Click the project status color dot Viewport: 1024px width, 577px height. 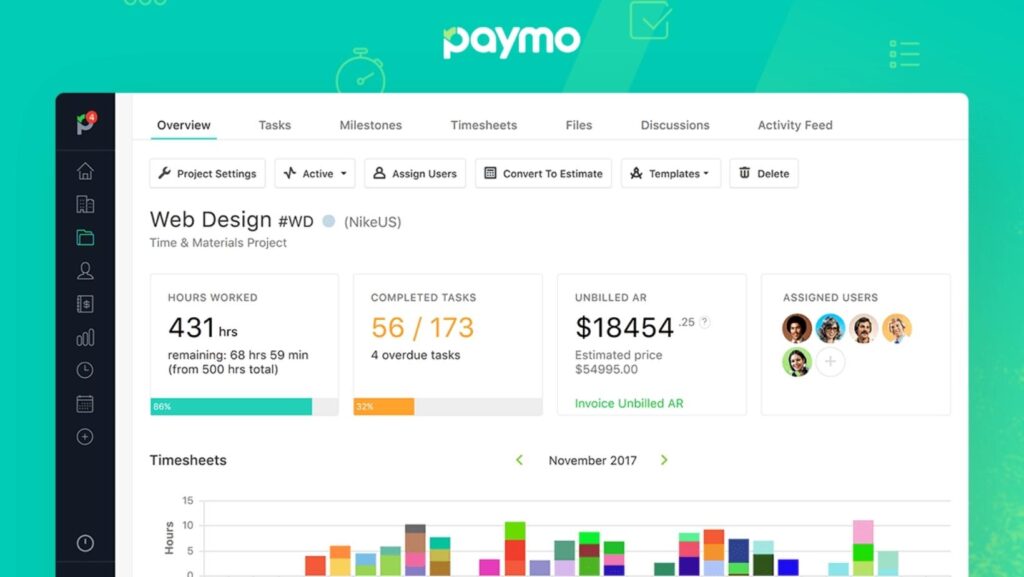click(x=329, y=221)
